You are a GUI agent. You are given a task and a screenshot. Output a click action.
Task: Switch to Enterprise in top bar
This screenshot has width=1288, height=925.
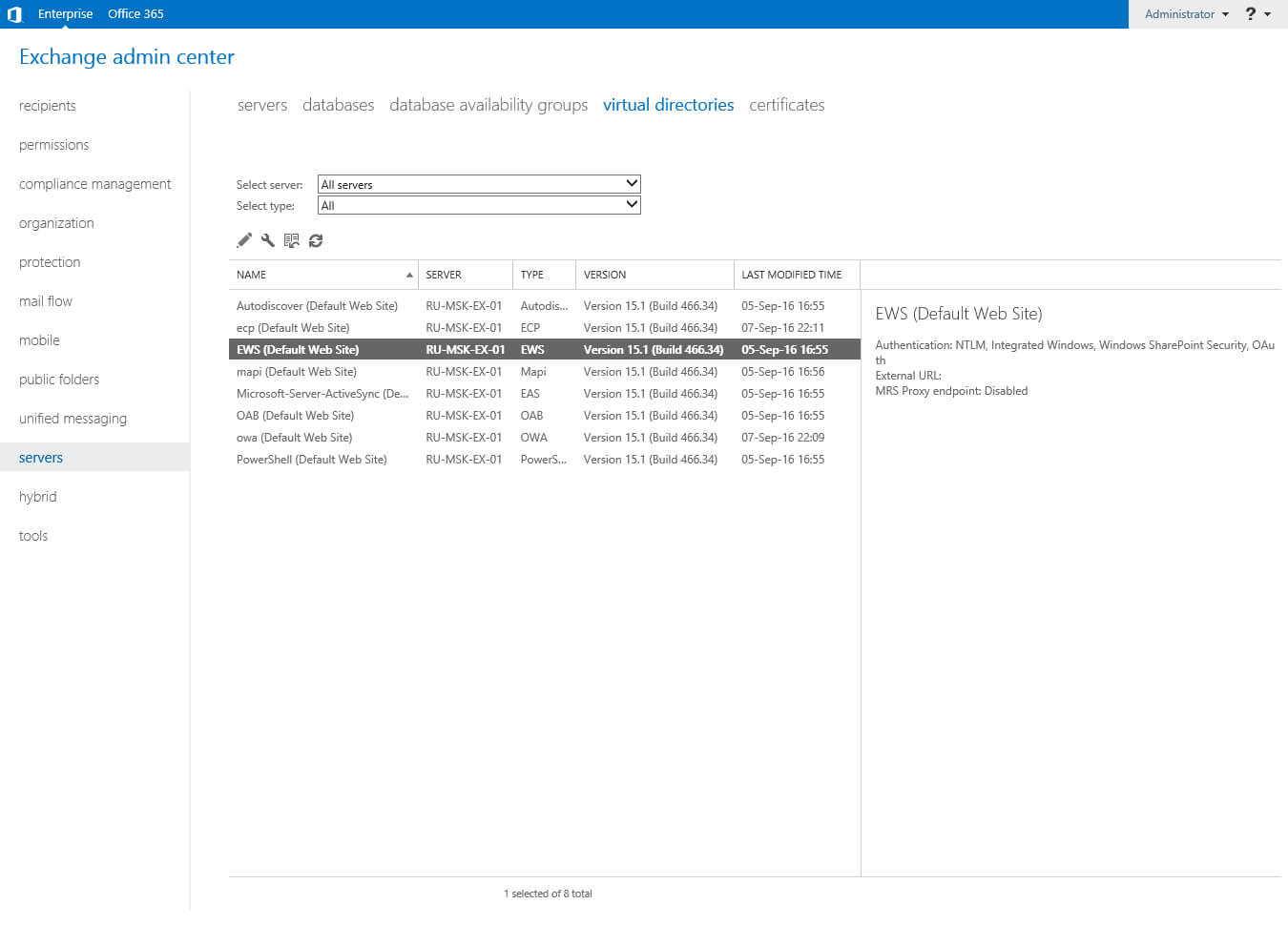[x=66, y=14]
